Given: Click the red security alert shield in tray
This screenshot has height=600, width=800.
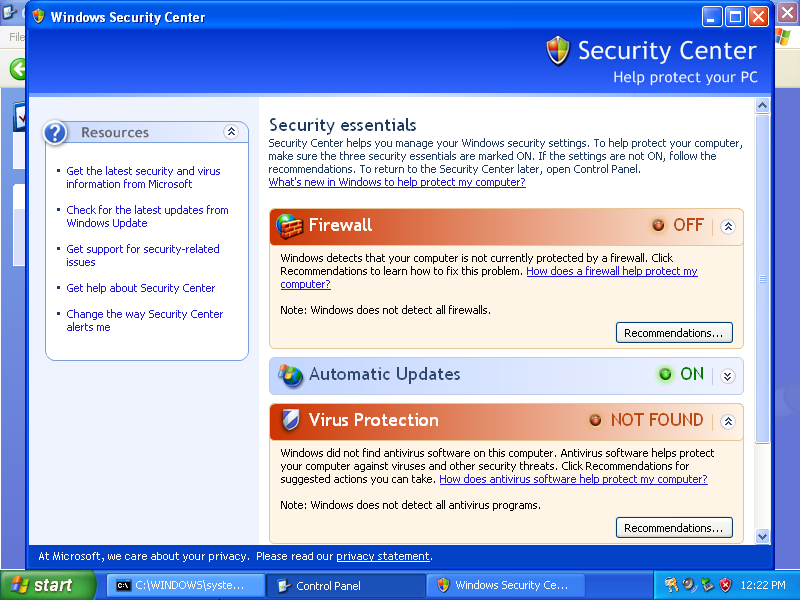Looking at the screenshot, I should 725,585.
